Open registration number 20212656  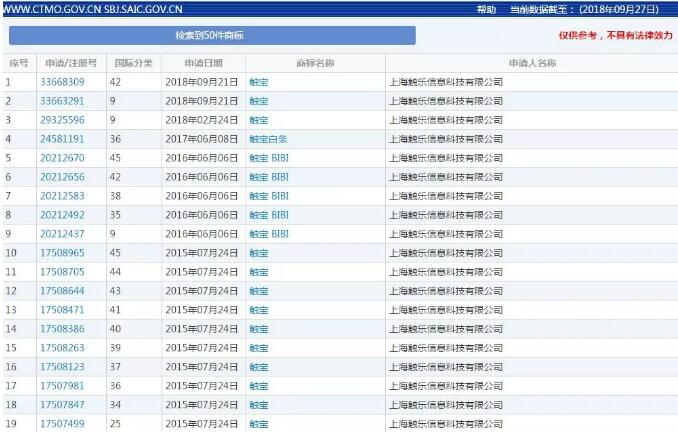(x=62, y=177)
